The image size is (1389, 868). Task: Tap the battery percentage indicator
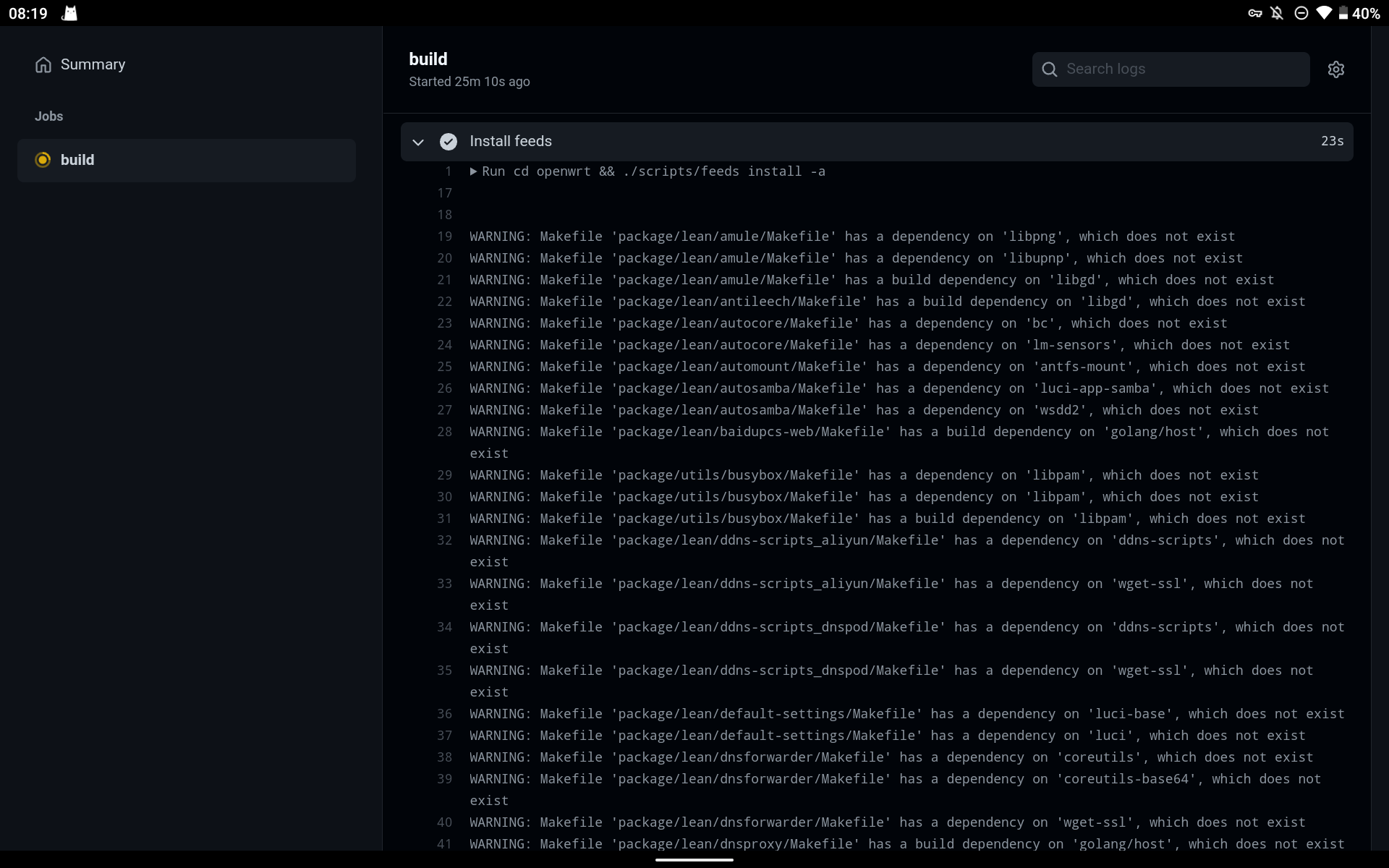pyautogui.click(x=1363, y=13)
